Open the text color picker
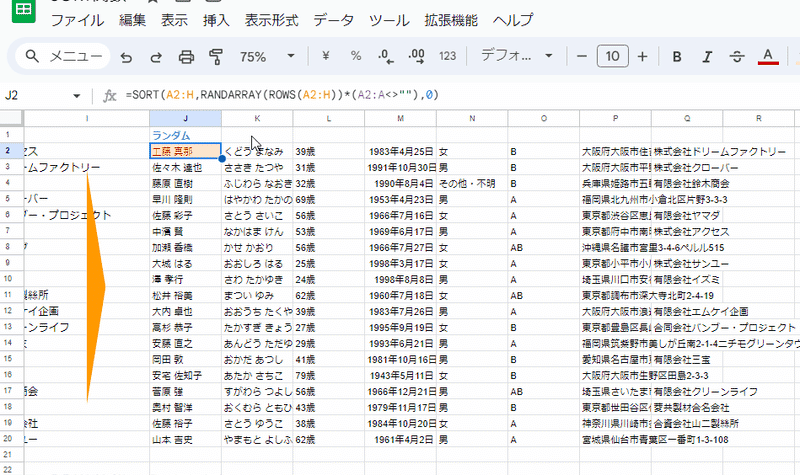This screenshot has width=800, height=475. (x=768, y=57)
